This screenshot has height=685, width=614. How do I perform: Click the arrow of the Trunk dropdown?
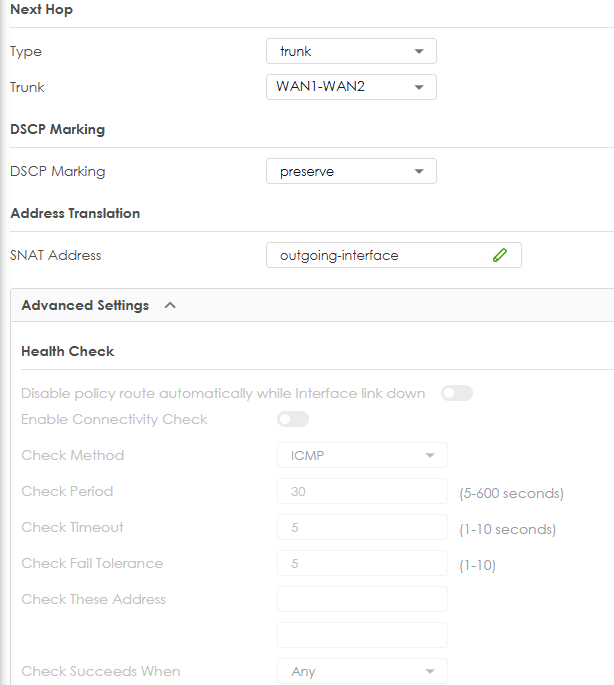419,87
